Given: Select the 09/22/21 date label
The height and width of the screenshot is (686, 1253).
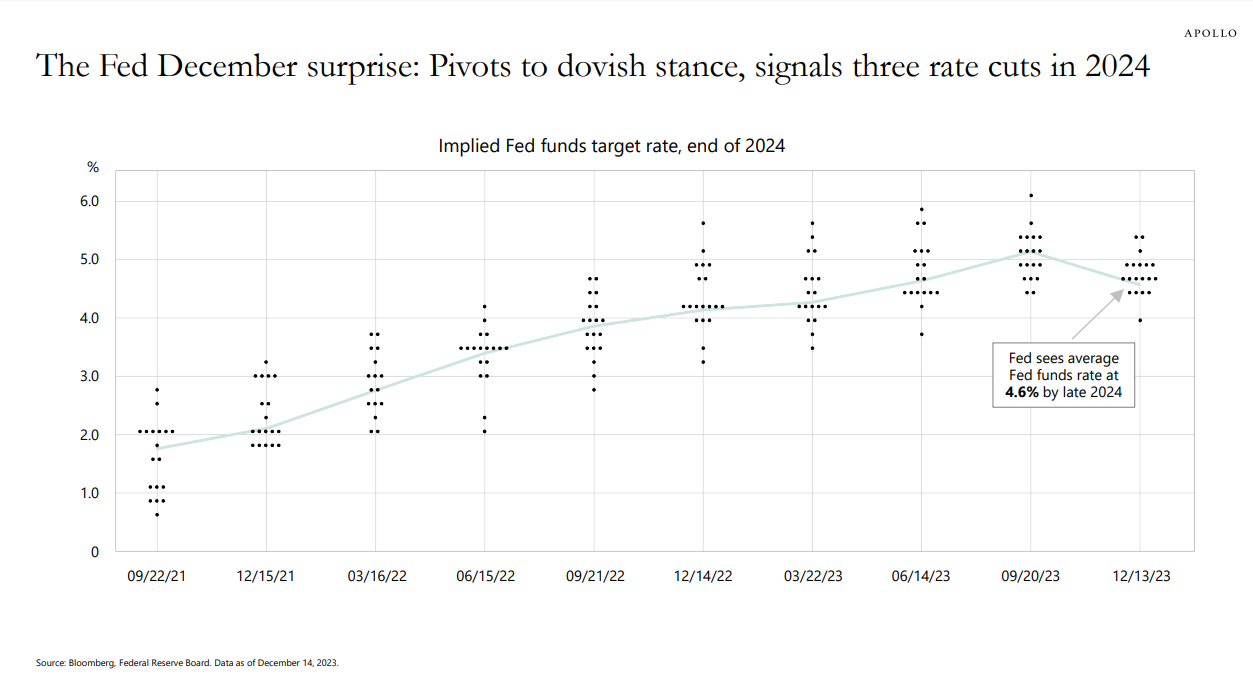Looking at the screenshot, I should tap(157, 576).
